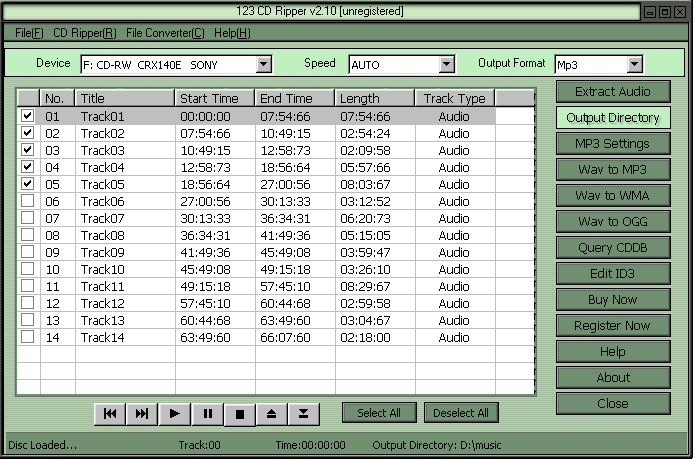Open the File Converter menu
Image resolution: width=695 pixels, height=460 pixels.
[x=165, y=33]
